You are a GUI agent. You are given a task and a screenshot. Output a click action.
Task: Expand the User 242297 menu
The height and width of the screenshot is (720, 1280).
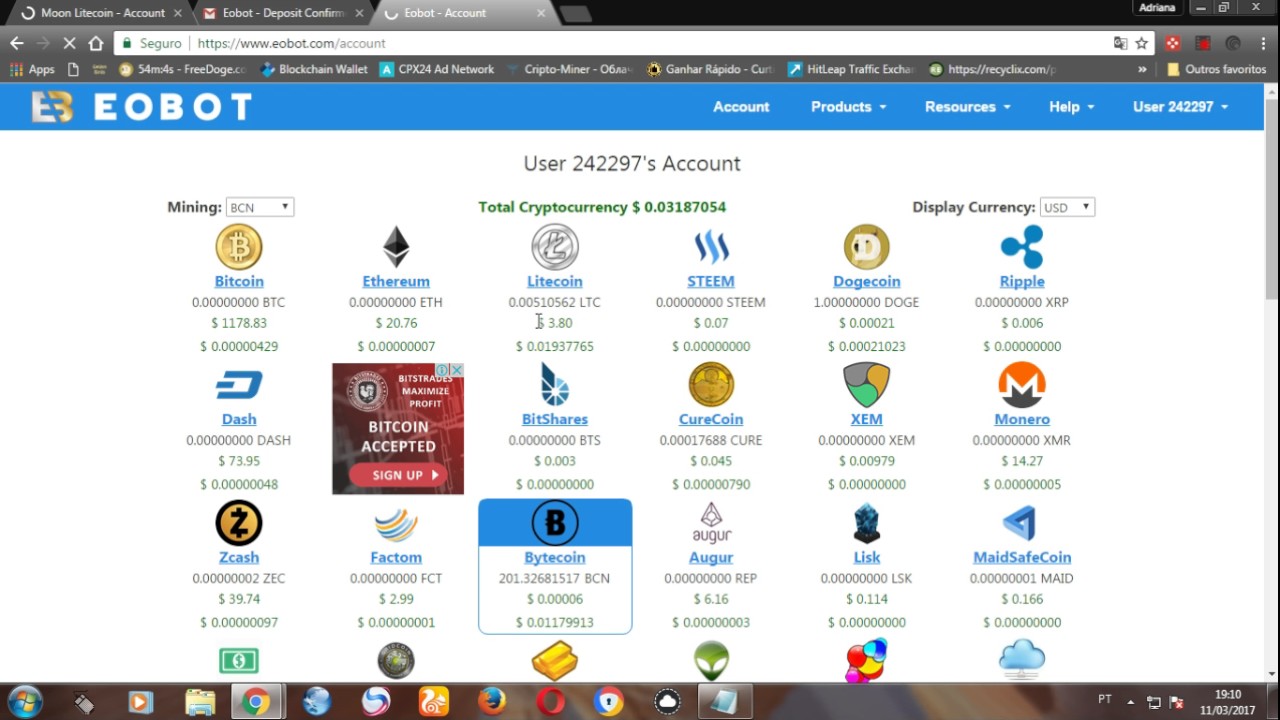click(x=1180, y=106)
